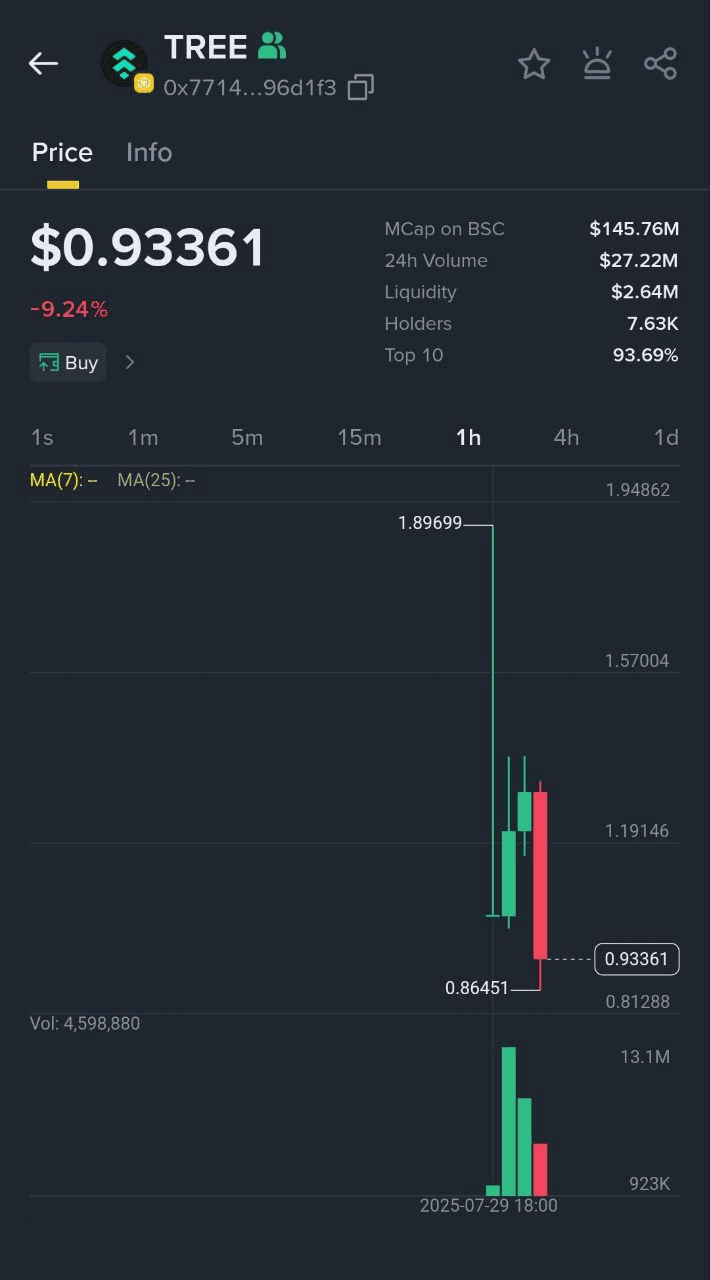Select the 1m chart interval
Viewport: 710px width, 1280px height.
(143, 437)
